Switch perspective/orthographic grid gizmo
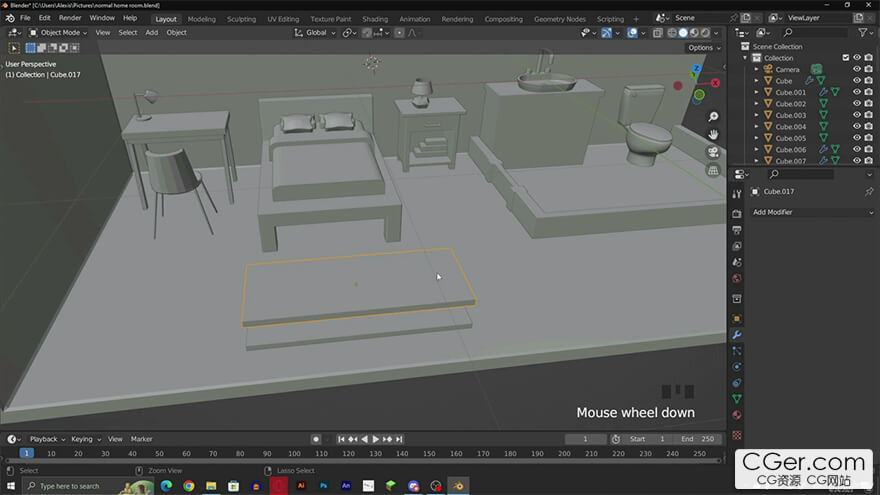The height and width of the screenshot is (495, 880). tap(713, 171)
